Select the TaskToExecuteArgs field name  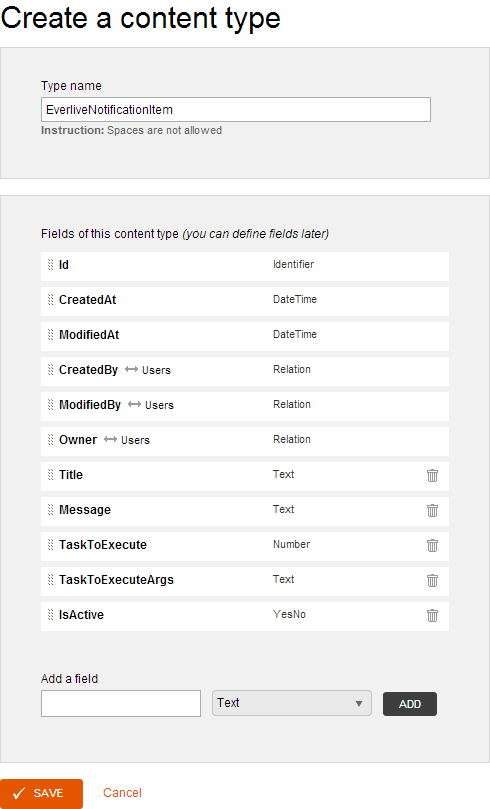coord(117,580)
